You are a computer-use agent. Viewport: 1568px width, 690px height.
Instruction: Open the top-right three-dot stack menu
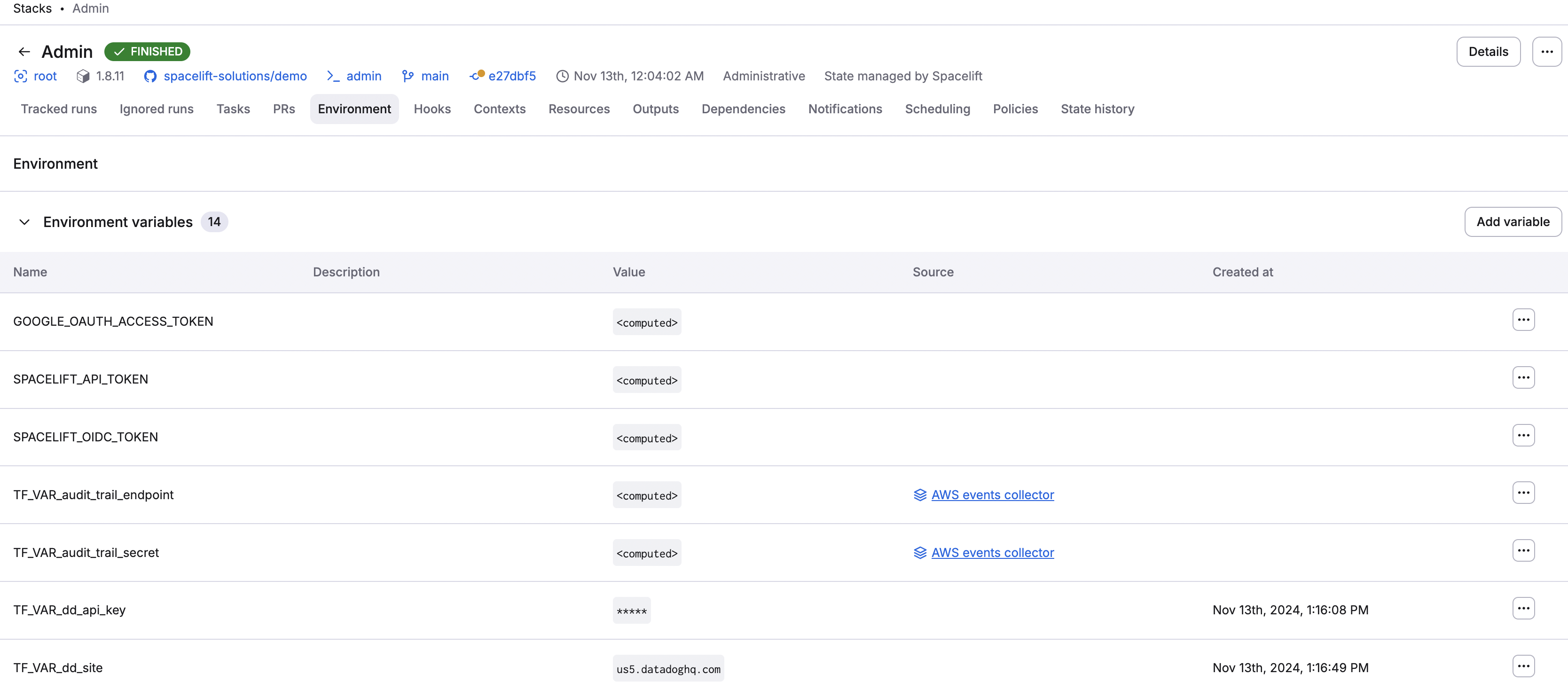[1547, 51]
